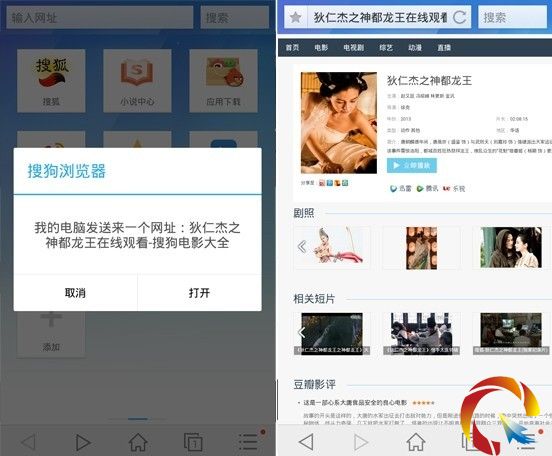Open the movie poster thumbnail
This screenshot has width=552, height=456.
339,123
